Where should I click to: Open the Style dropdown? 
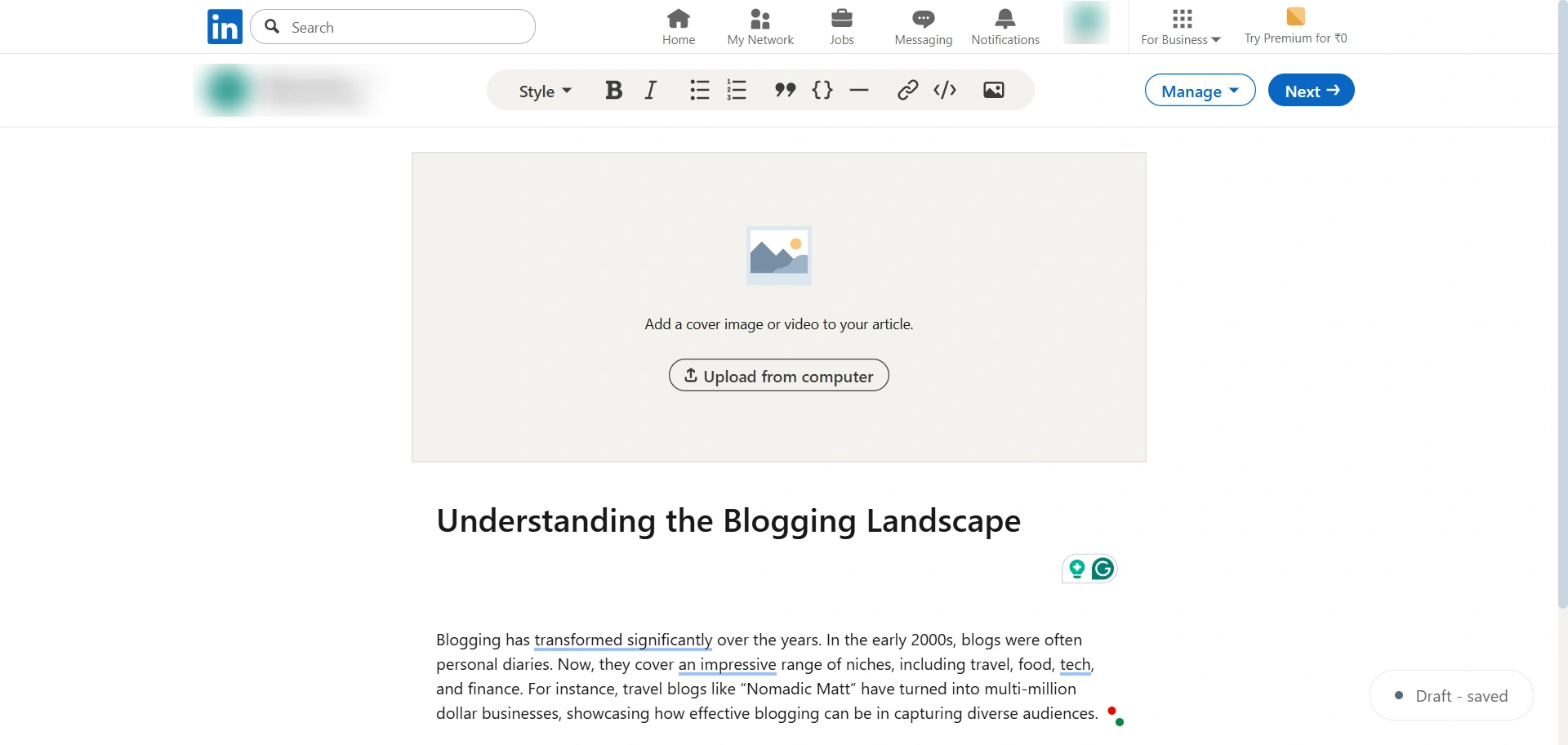pyautogui.click(x=545, y=91)
